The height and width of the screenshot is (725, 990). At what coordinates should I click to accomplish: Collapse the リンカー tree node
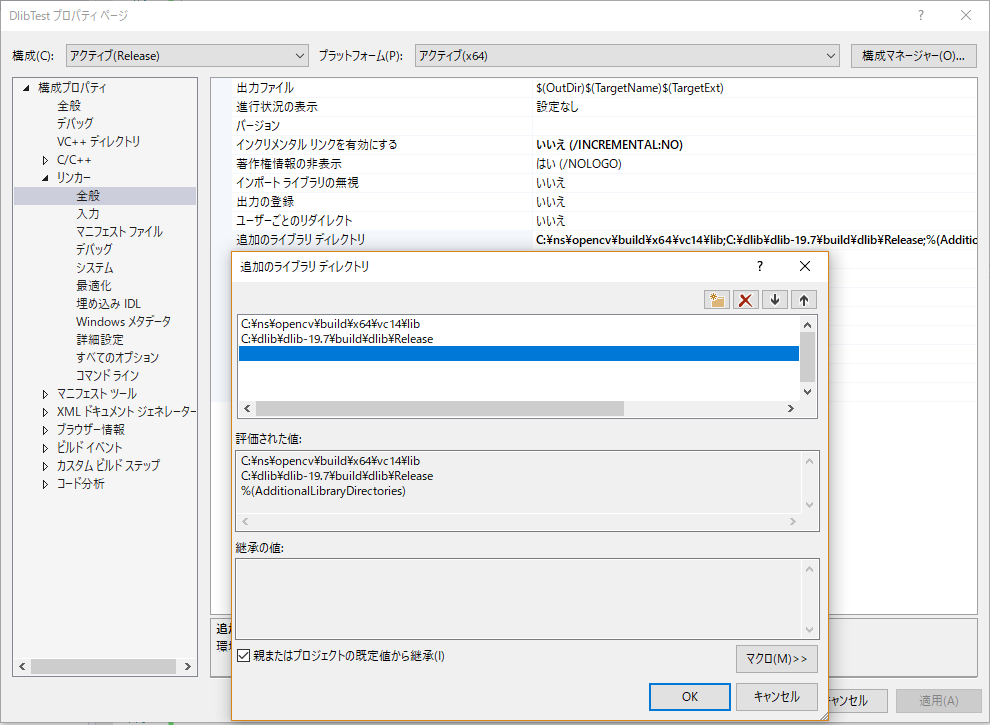(x=45, y=177)
